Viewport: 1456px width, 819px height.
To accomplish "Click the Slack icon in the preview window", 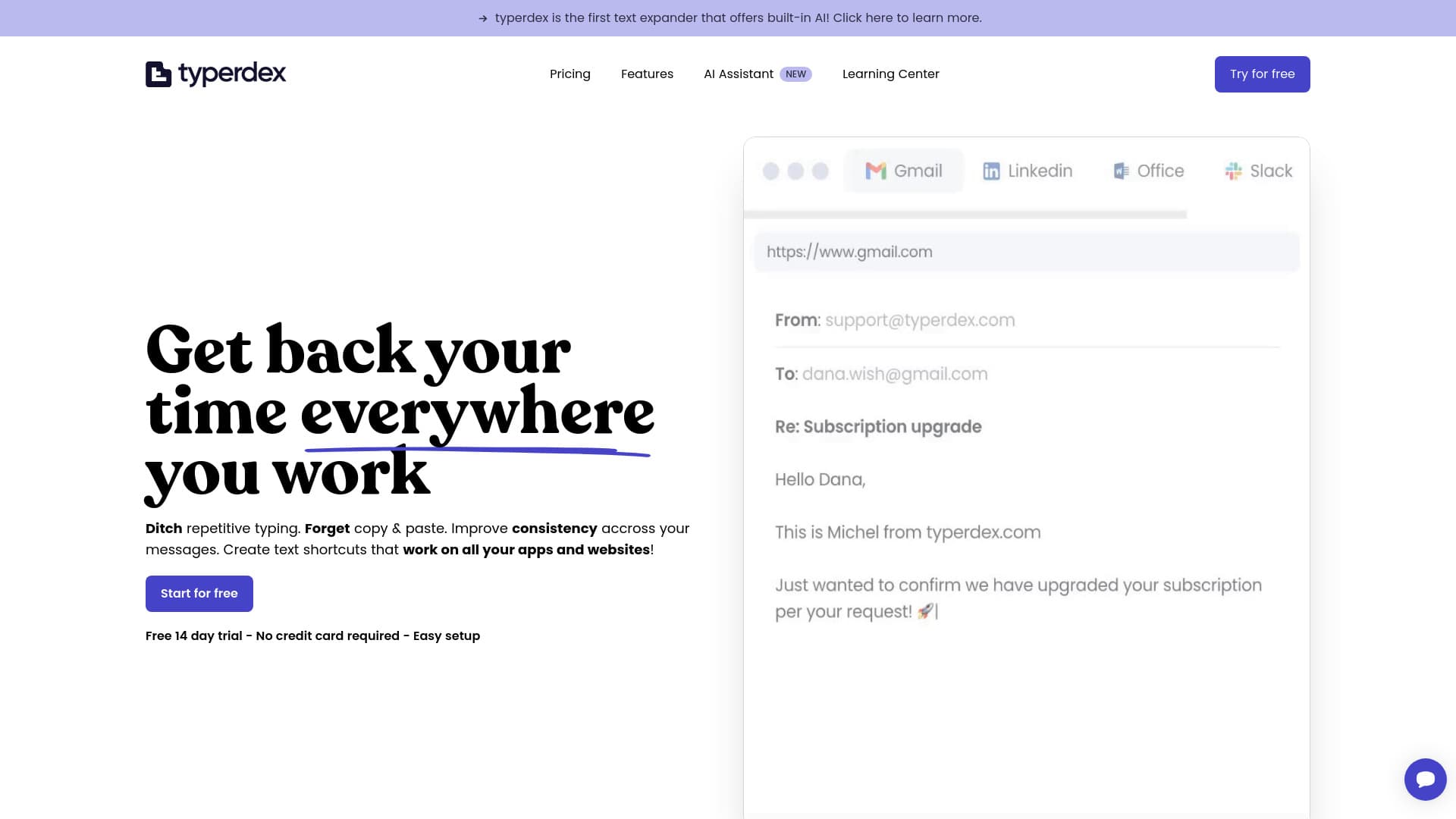I will (1232, 171).
